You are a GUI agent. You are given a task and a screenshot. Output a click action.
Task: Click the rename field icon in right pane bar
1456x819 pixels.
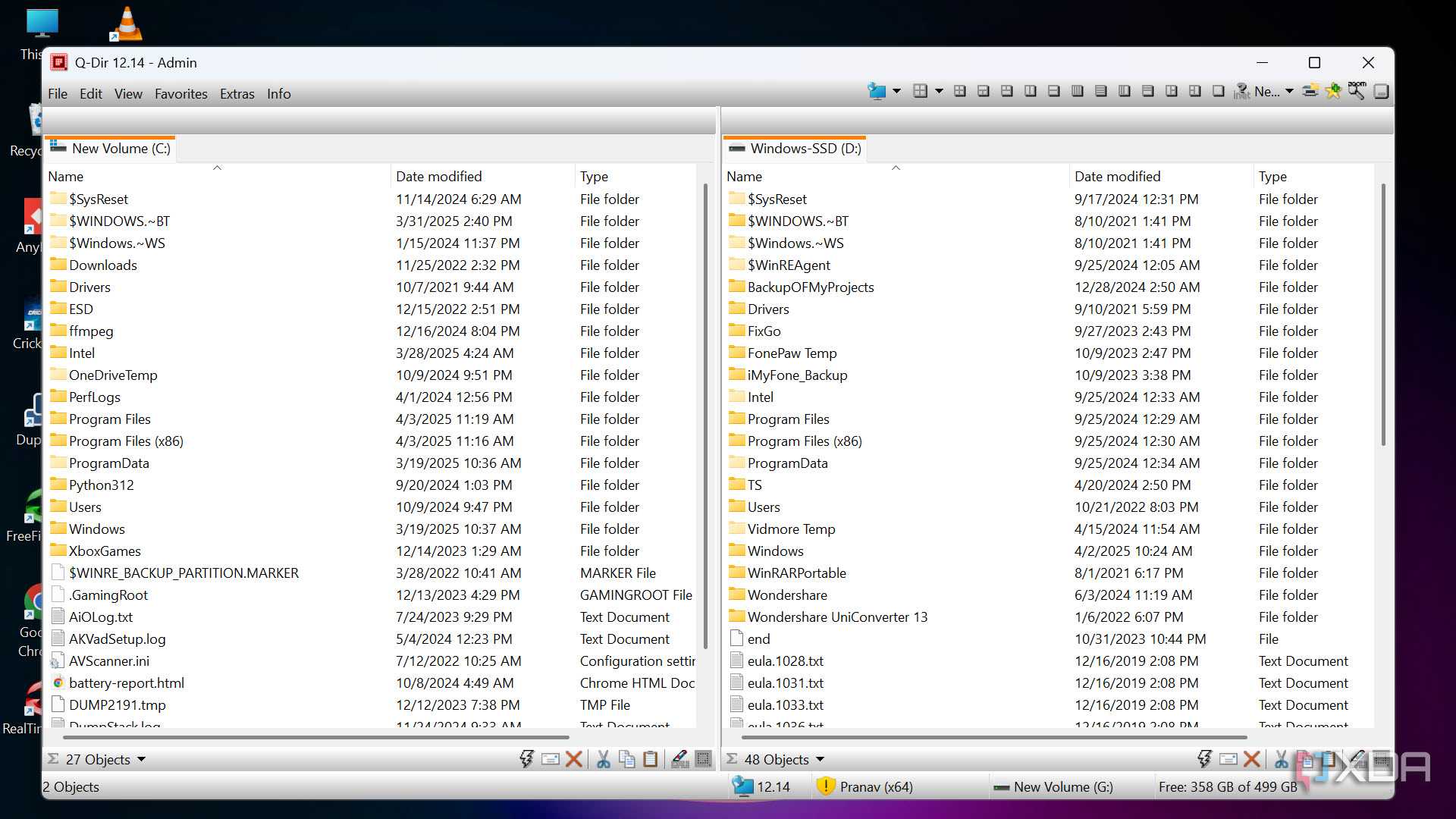[x=1228, y=759]
